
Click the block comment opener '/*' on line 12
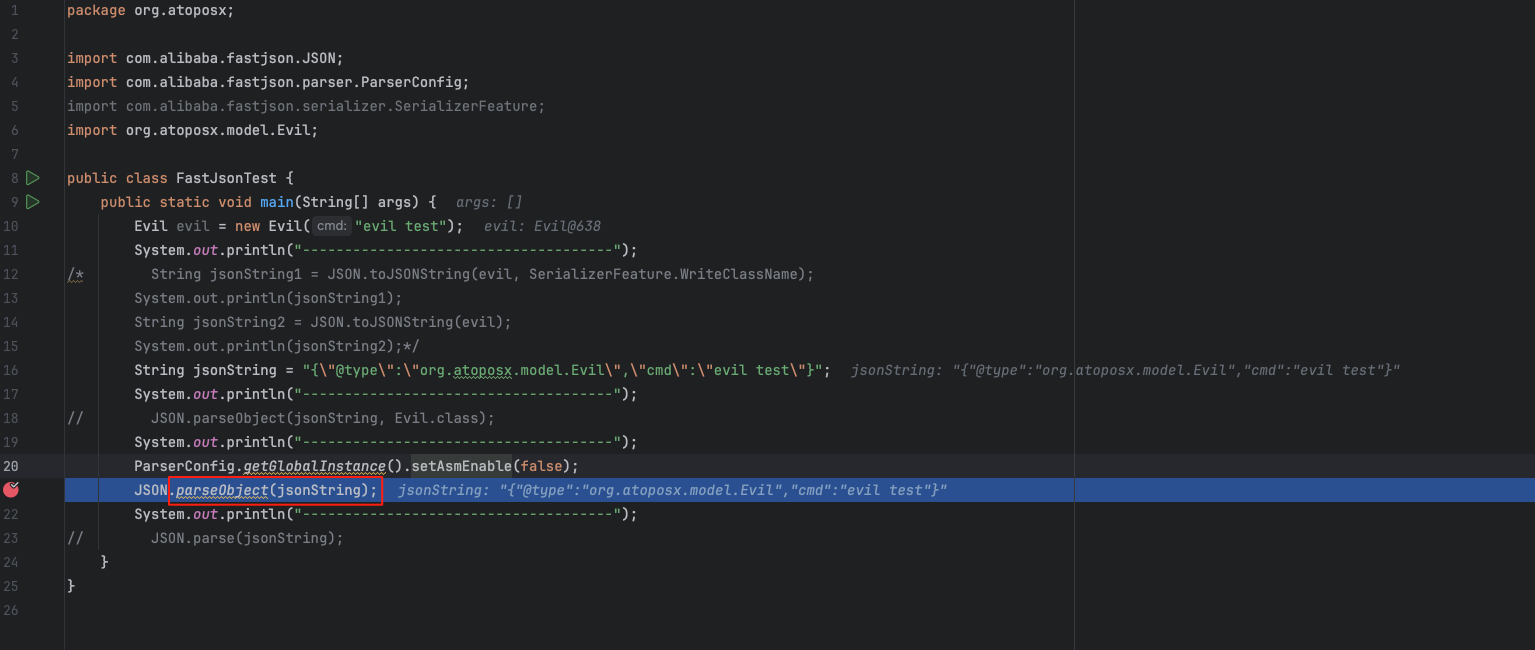click(75, 274)
